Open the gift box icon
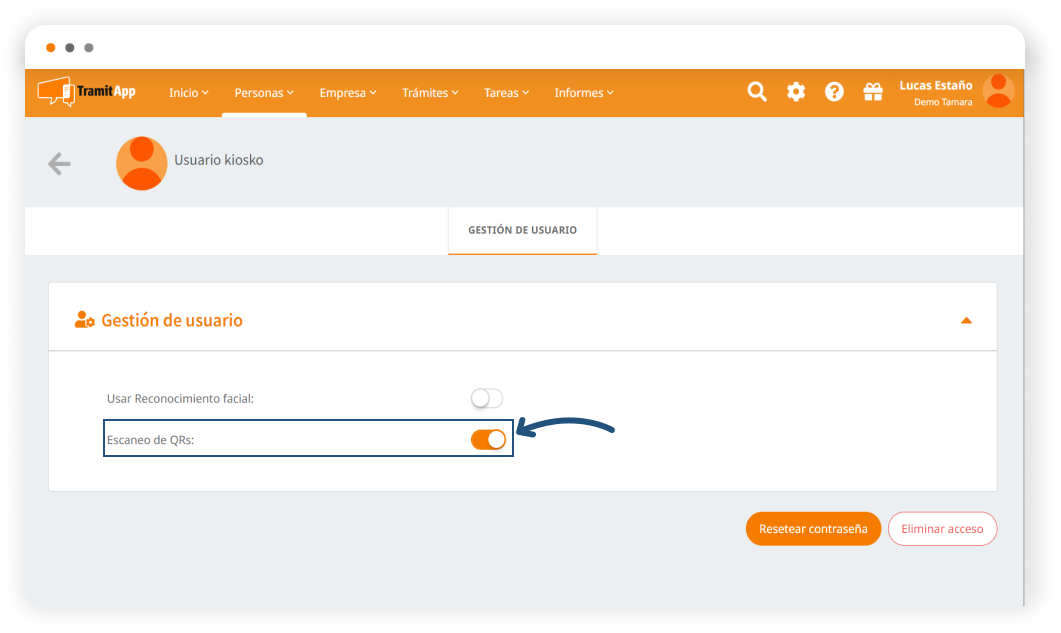This screenshot has width=1061, height=633. click(x=873, y=92)
